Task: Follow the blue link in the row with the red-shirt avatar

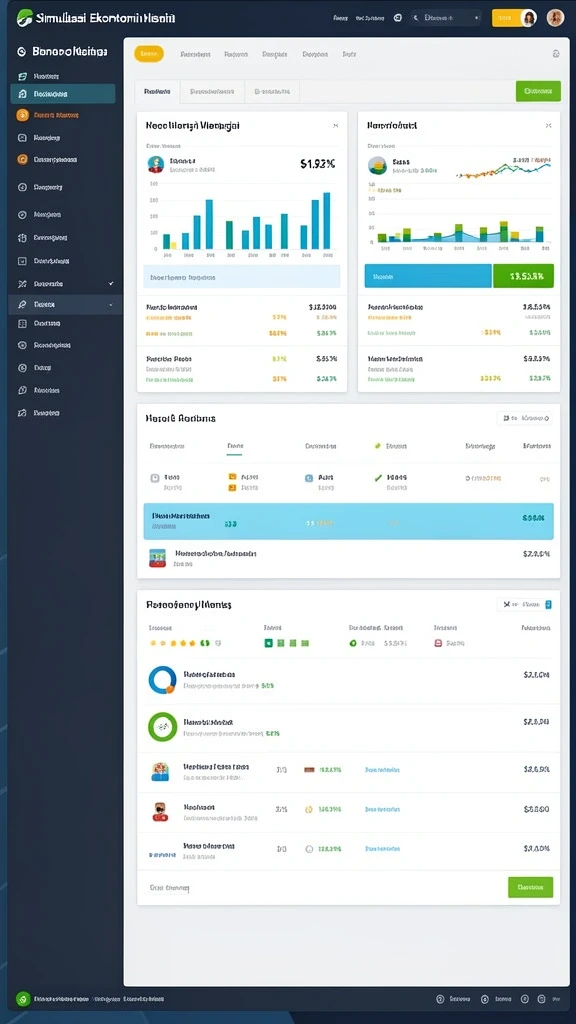Action: (x=383, y=810)
